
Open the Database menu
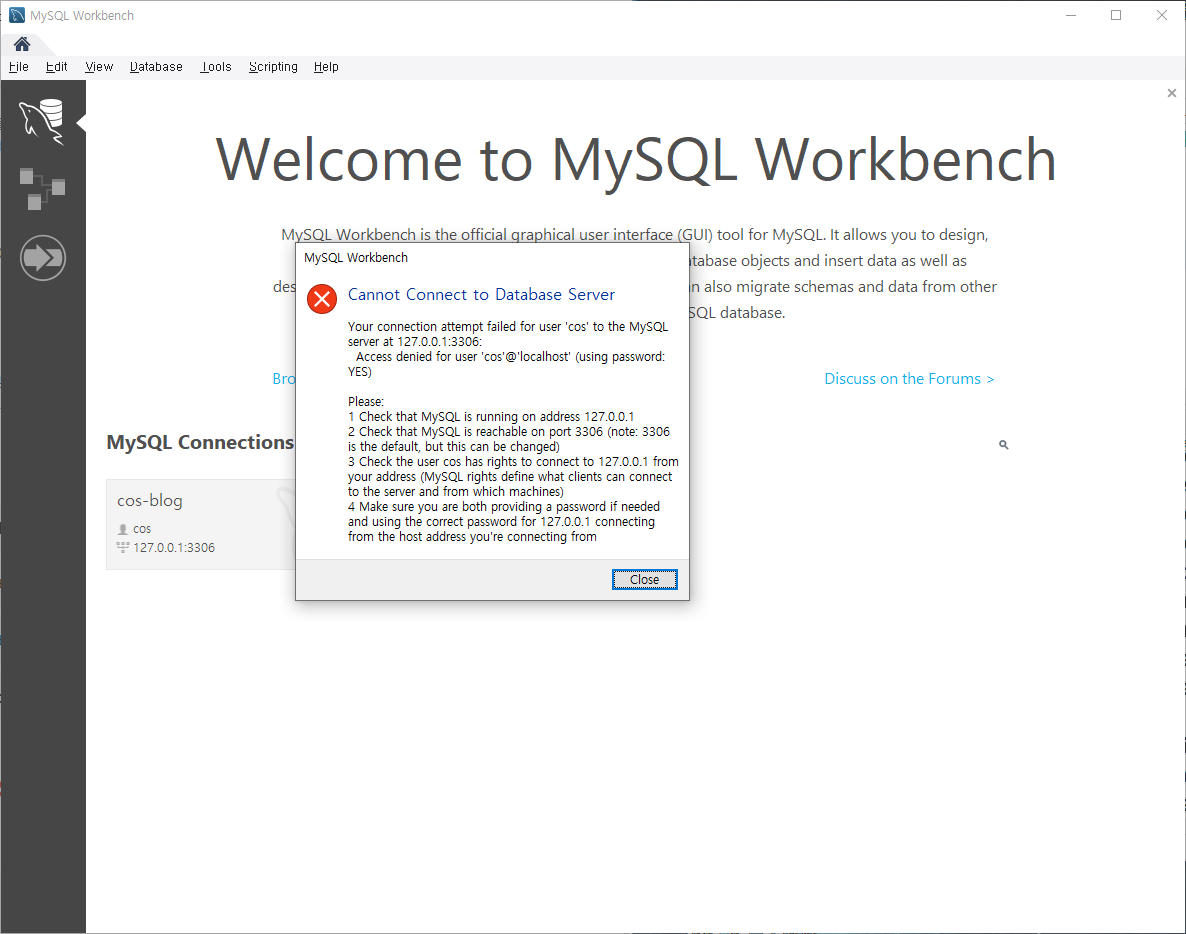157,67
